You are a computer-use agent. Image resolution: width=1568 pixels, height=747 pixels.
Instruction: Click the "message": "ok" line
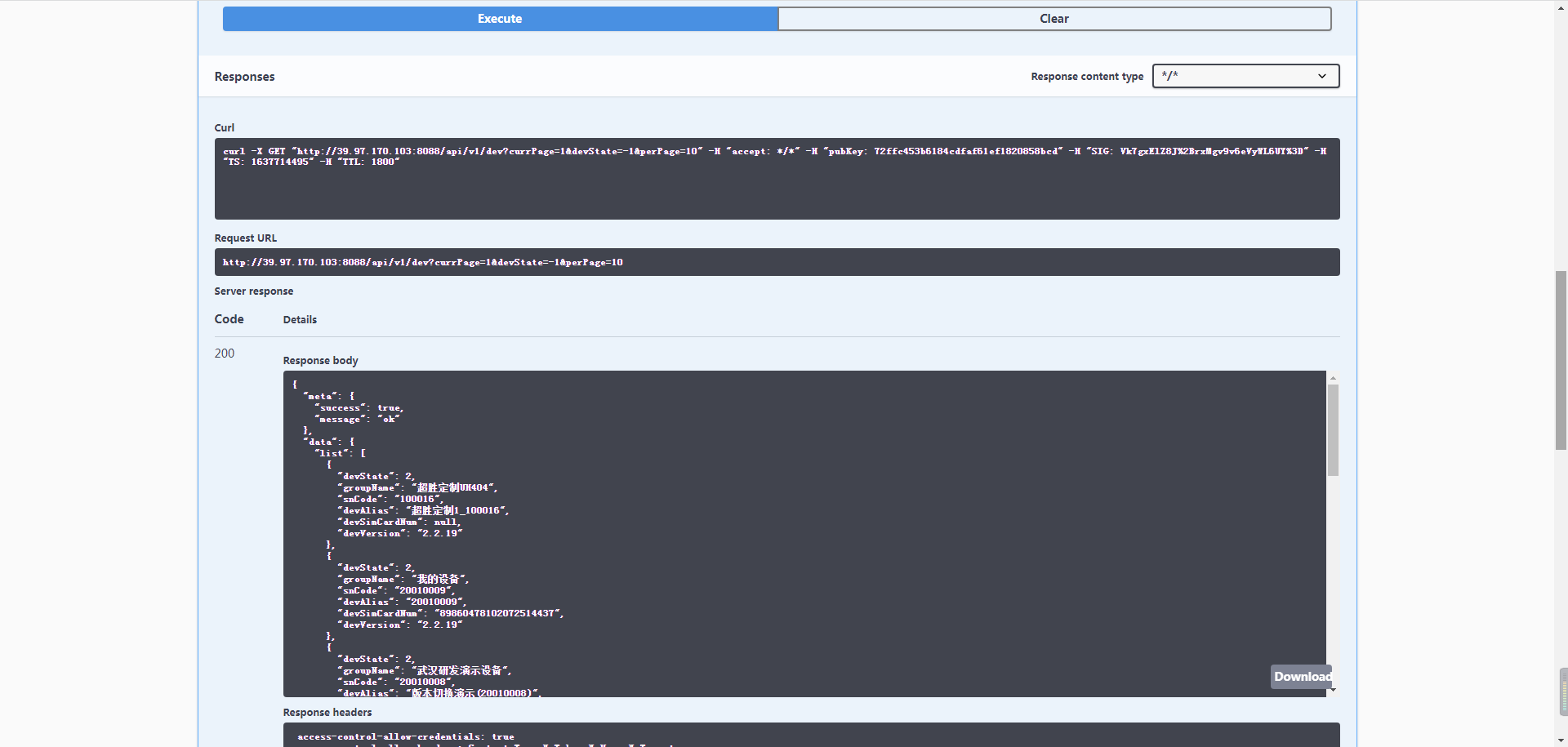pyautogui.click(x=357, y=420)
